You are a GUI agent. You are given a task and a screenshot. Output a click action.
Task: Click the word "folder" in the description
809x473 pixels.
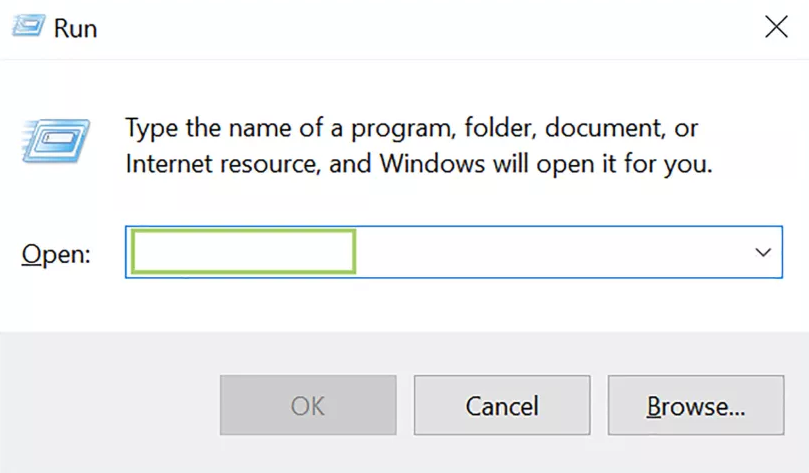[x=499, y=128]
